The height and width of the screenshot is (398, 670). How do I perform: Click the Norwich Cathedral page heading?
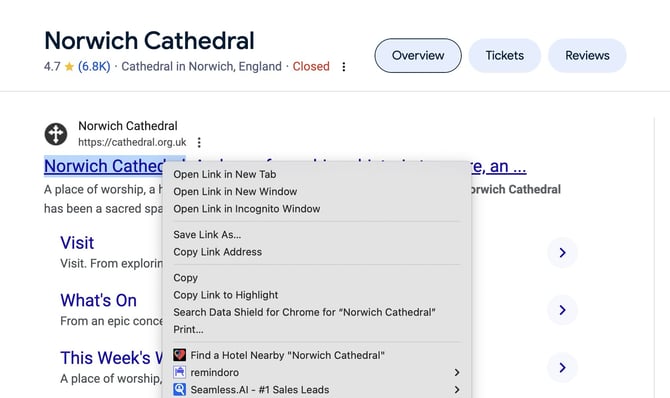pos(149,41)
